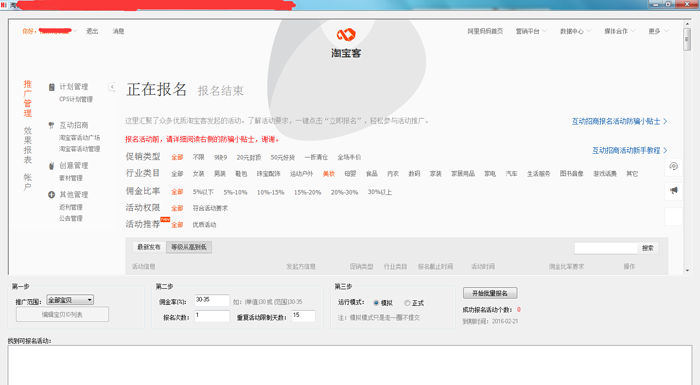The width and height of the screenshot is (700, 385).
Task: Open 帐户 vertical tab
Action: (28, 181)
